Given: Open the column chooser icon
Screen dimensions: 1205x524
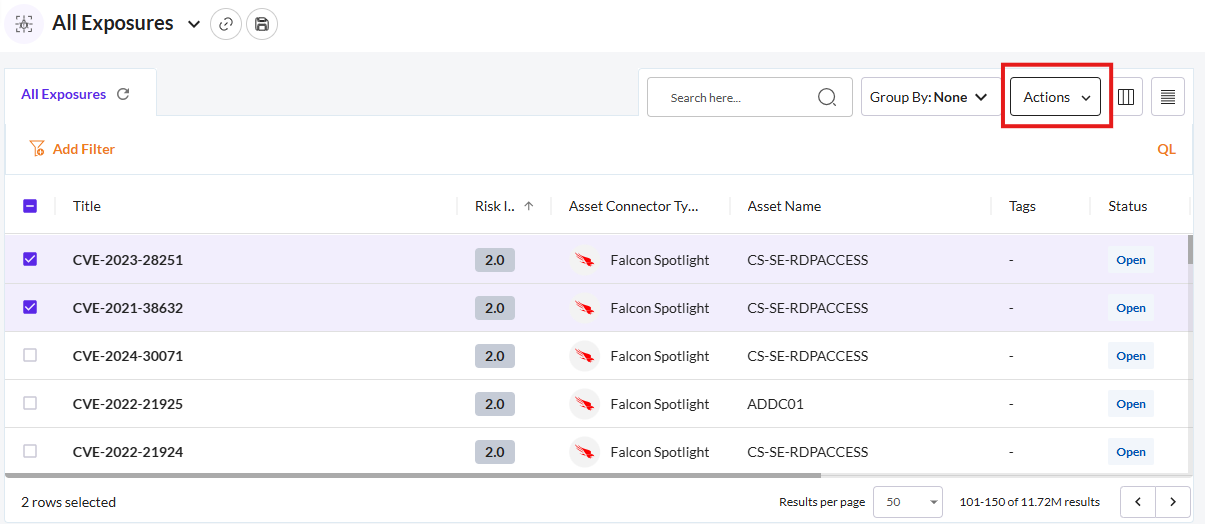Looking at the screenshot, I should click(x=1126, y=97).
